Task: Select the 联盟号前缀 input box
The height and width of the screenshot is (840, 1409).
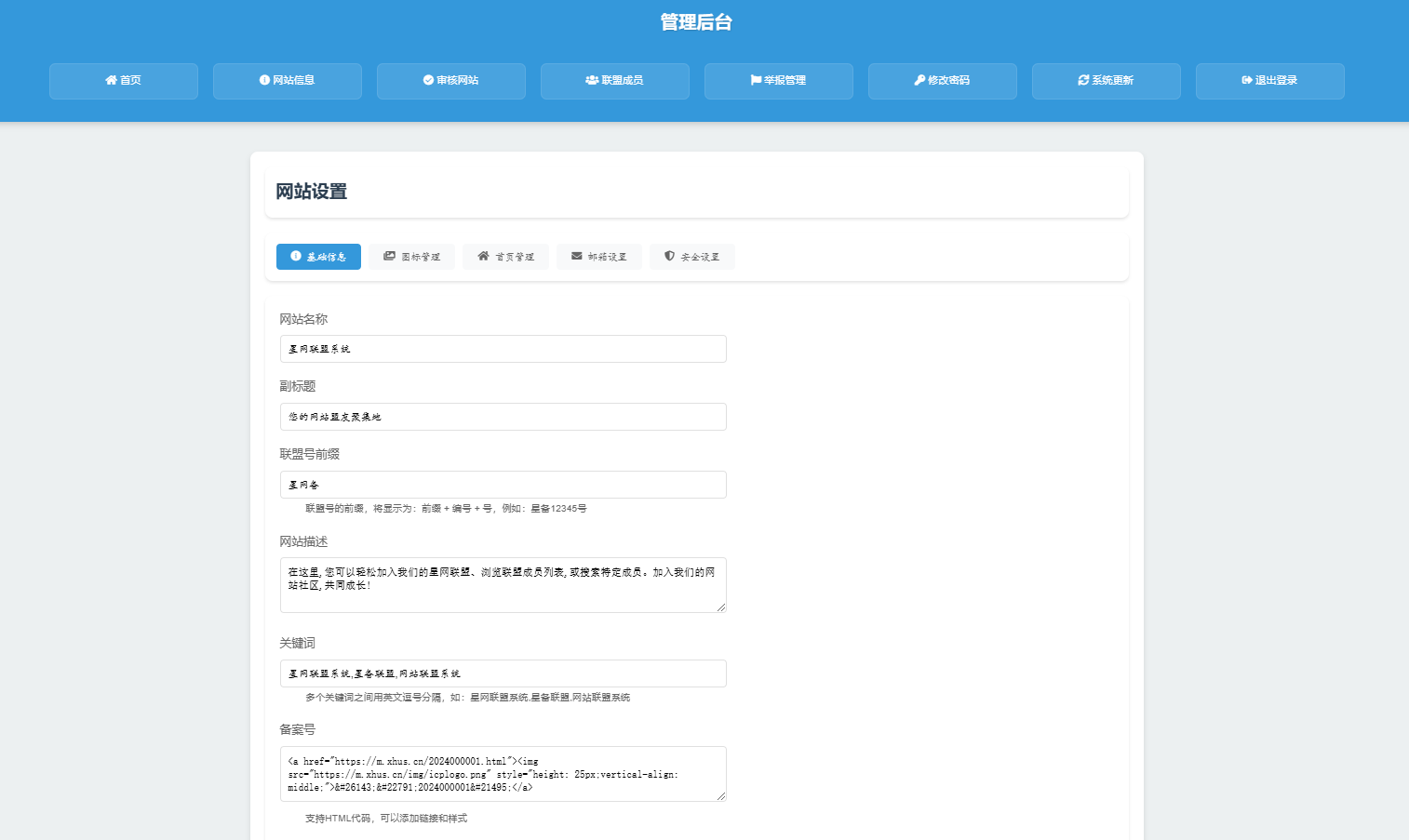Action: [x=503, y=485]
